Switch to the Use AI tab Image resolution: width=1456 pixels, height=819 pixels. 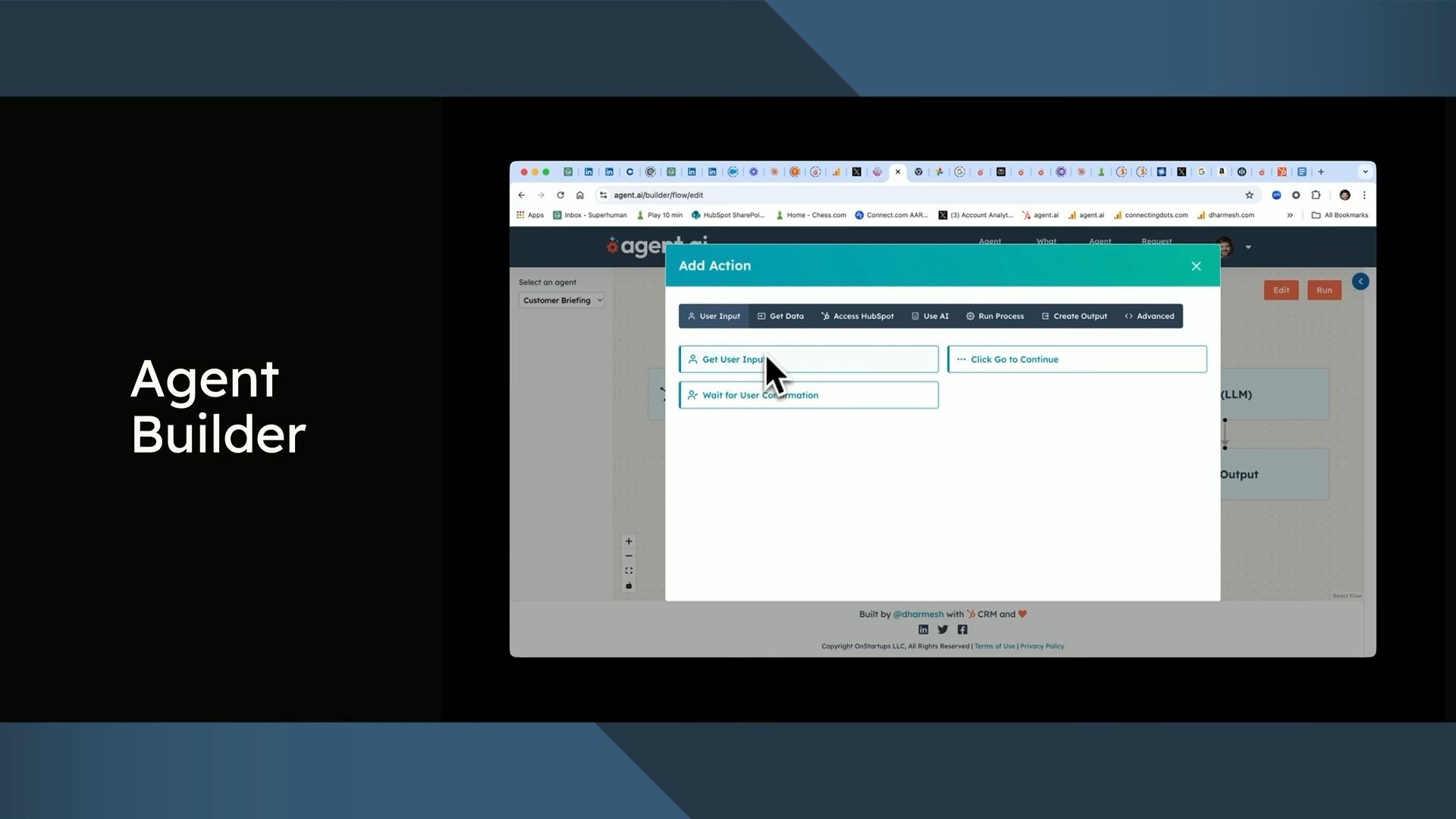pos(930,316)
